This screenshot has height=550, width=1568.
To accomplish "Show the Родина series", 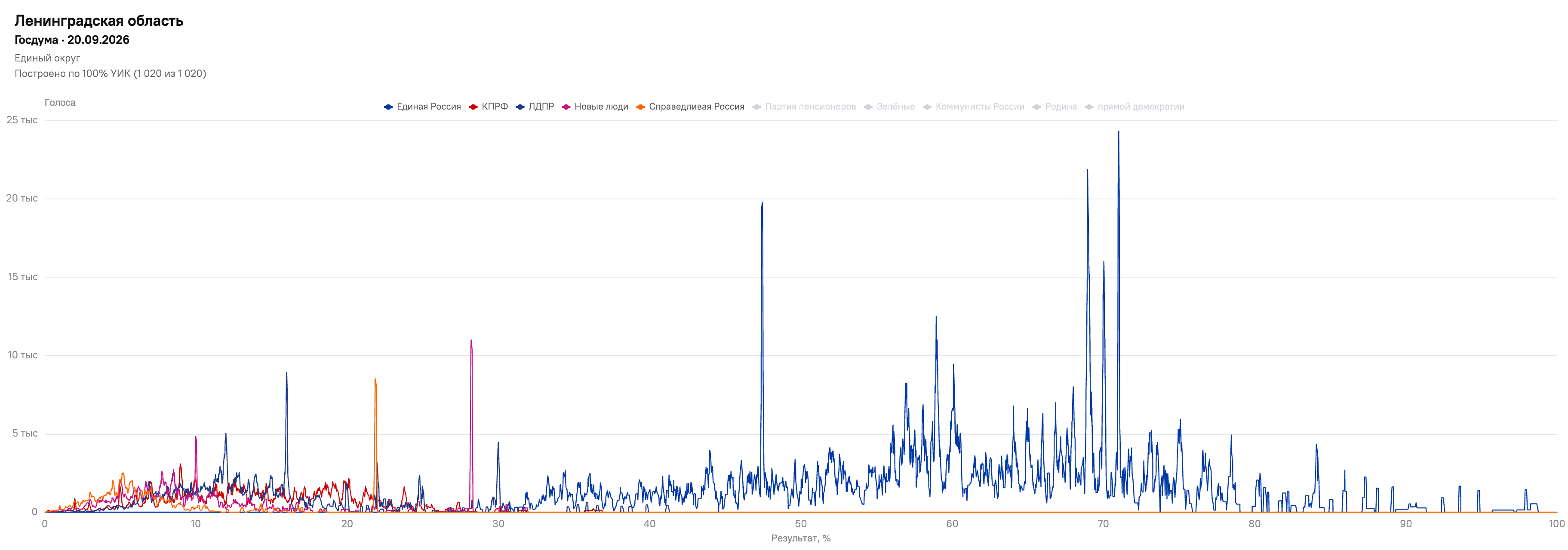I will click(x=1054, y=107).
